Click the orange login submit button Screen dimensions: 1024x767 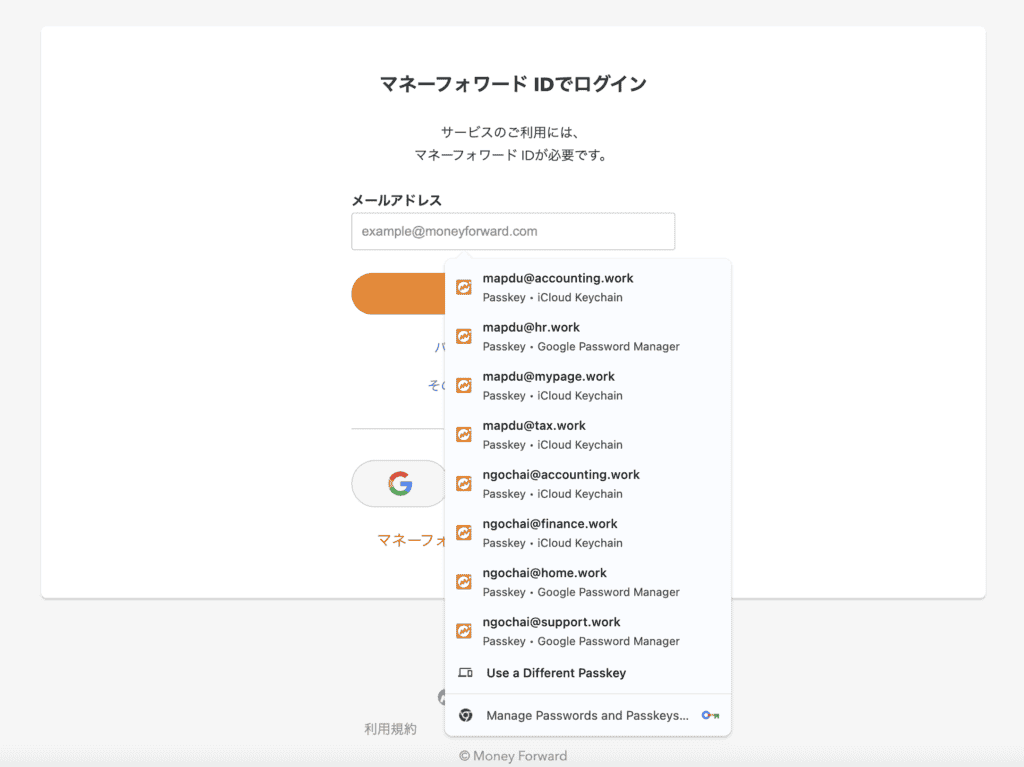[398, 293]
